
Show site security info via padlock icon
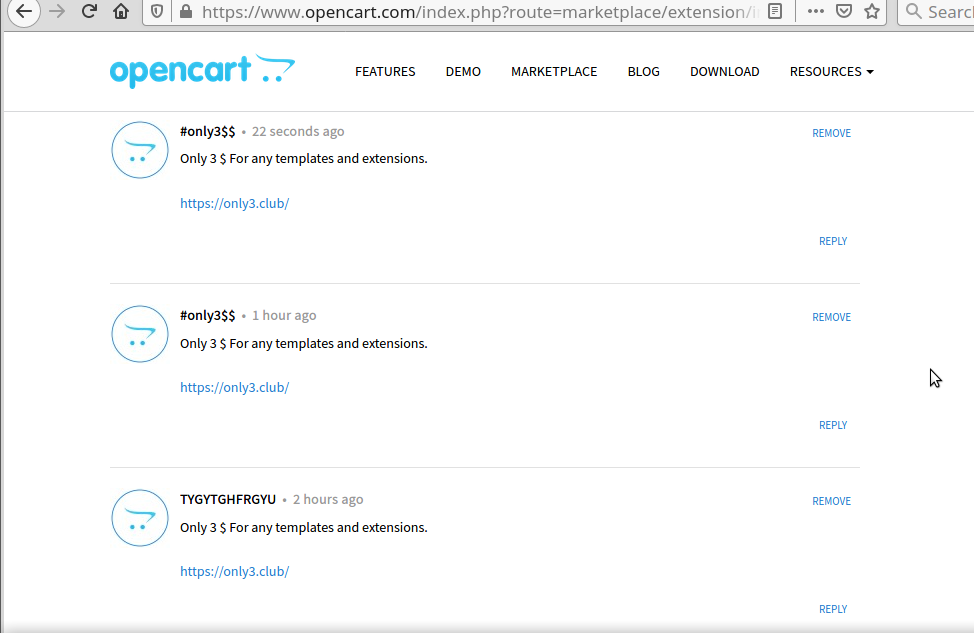tap(185, 11)
